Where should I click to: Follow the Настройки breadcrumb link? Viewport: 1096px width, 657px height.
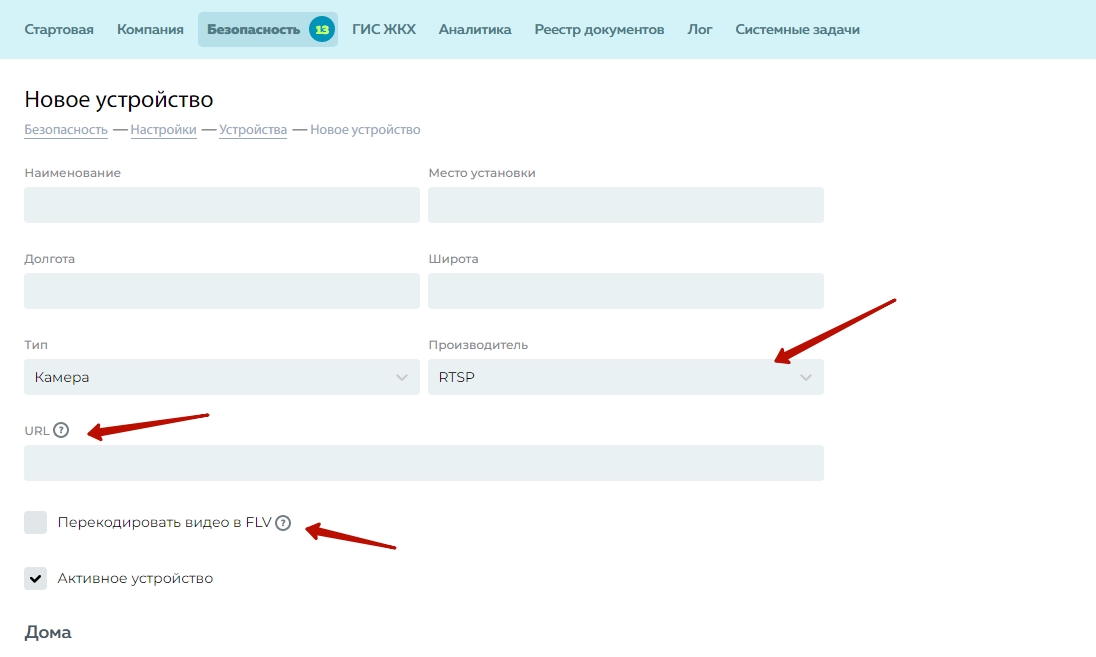pos(163,130)
